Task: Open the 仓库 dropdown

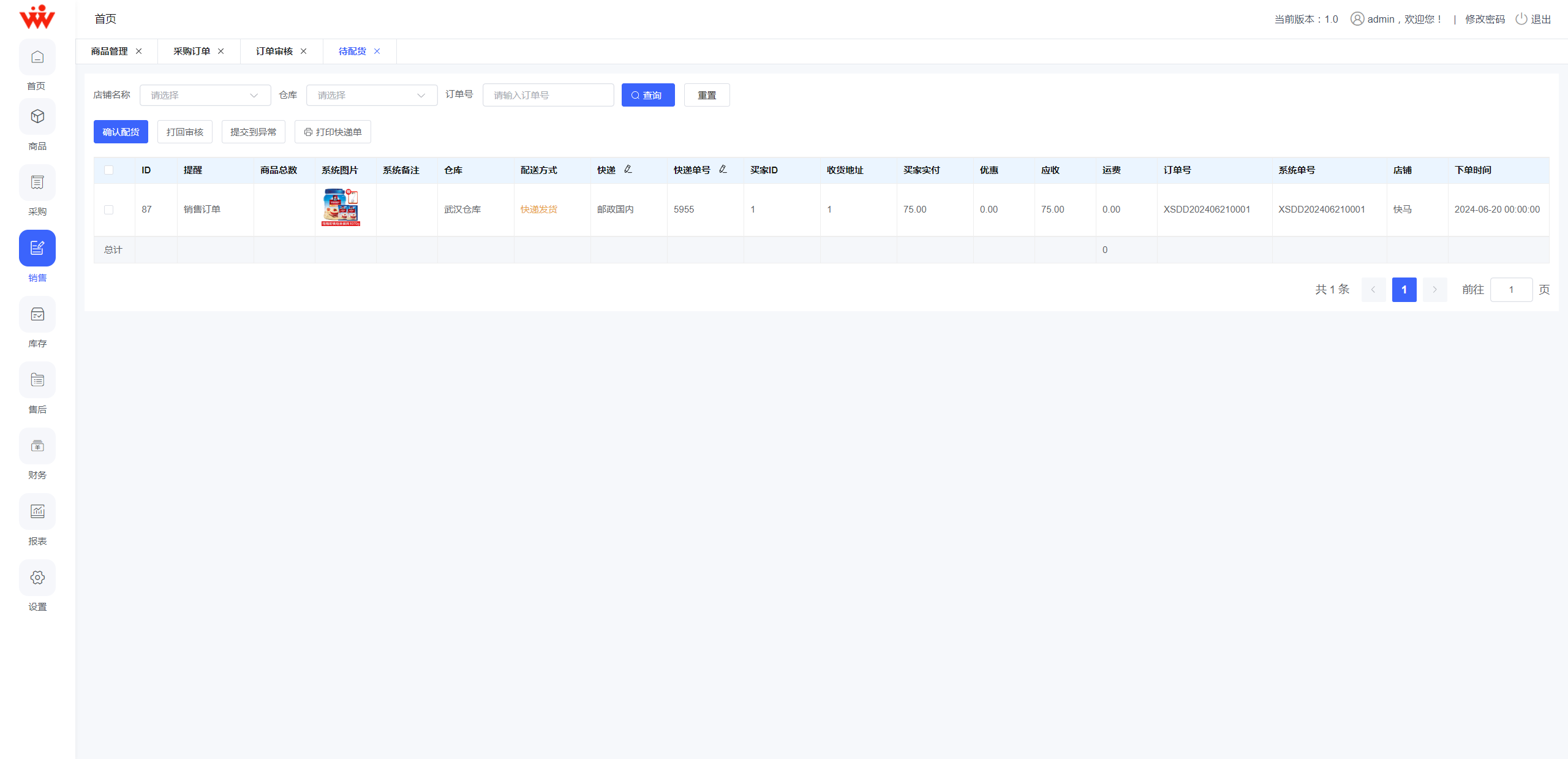Action: pyautogui.click(x=371, y=95)
